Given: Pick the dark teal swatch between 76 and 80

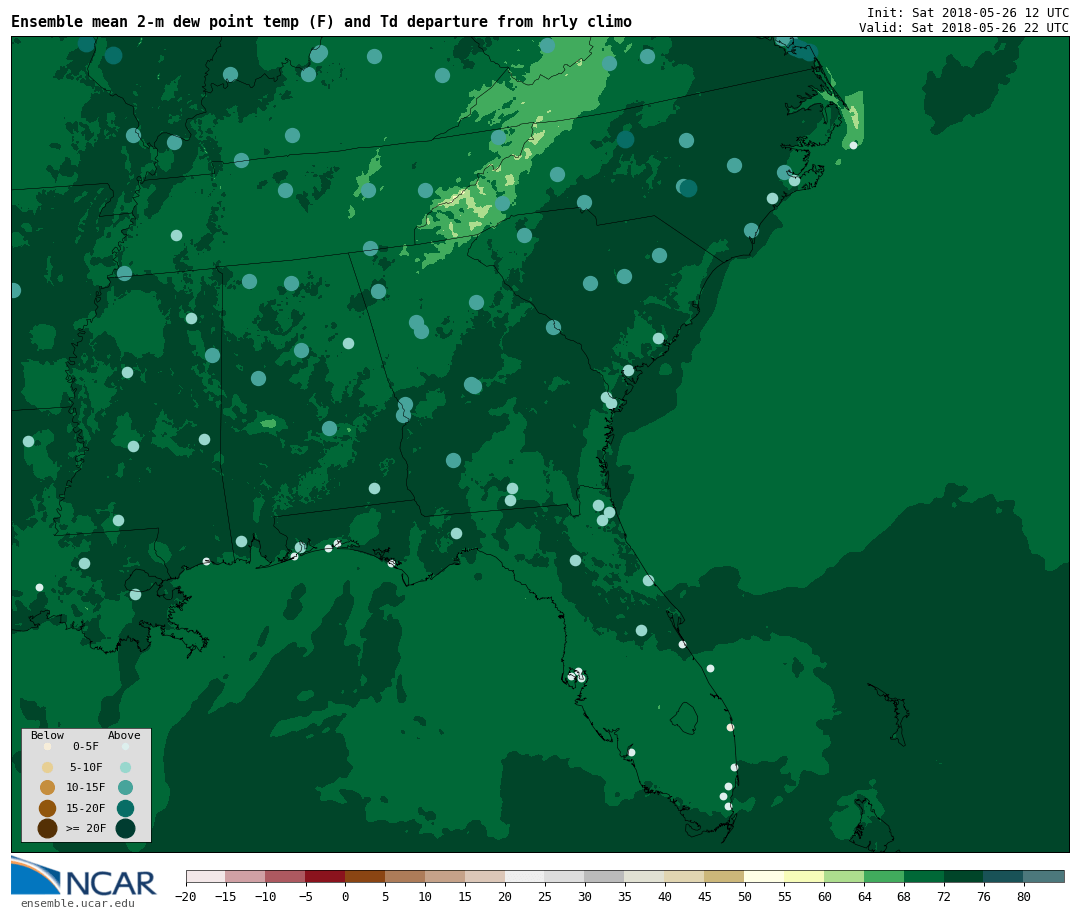Looking at the screenshot, I should click(x=1005, y=876).
